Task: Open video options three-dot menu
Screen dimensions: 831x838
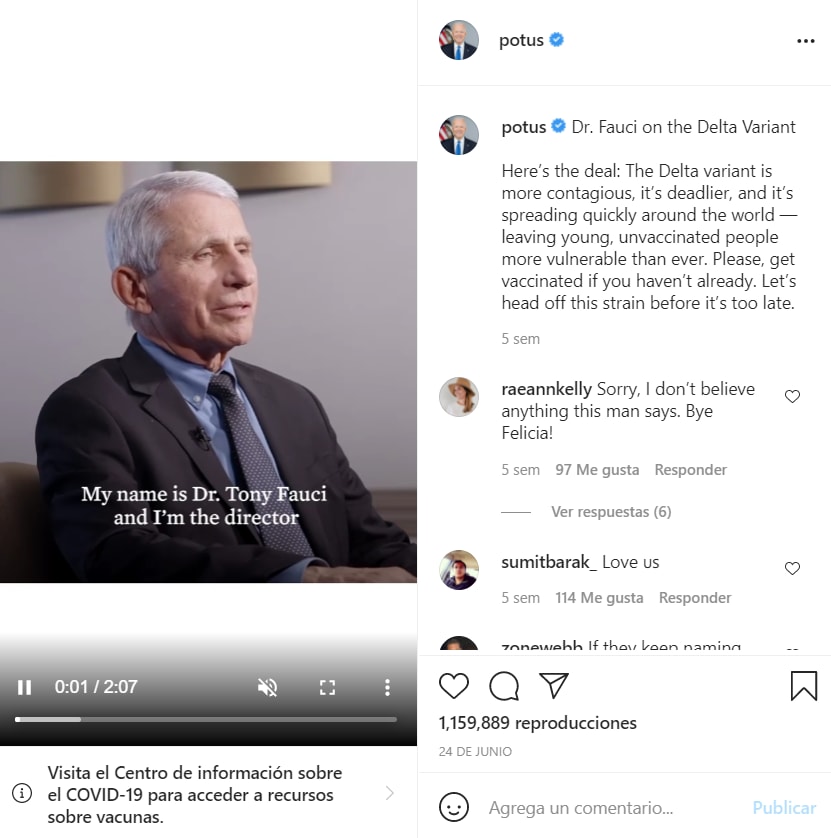Action: [x=387, y=687]
